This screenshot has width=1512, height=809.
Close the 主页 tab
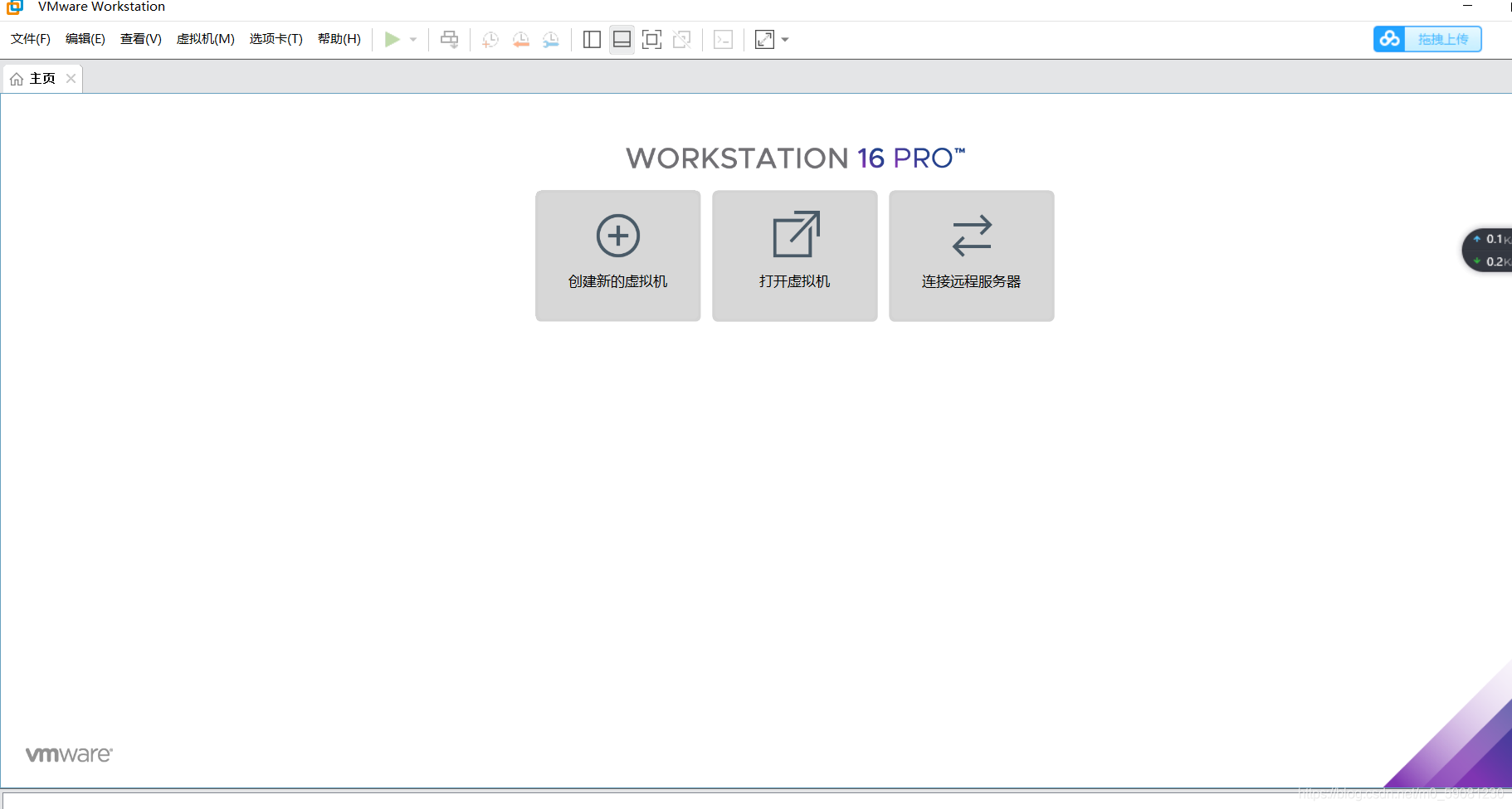point(71,79)
